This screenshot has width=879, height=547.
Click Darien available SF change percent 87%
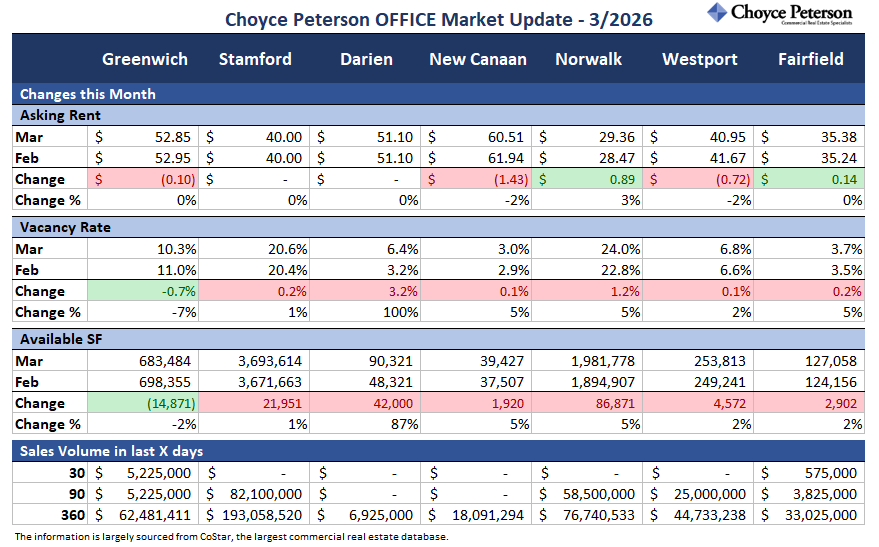coord(365,424)
